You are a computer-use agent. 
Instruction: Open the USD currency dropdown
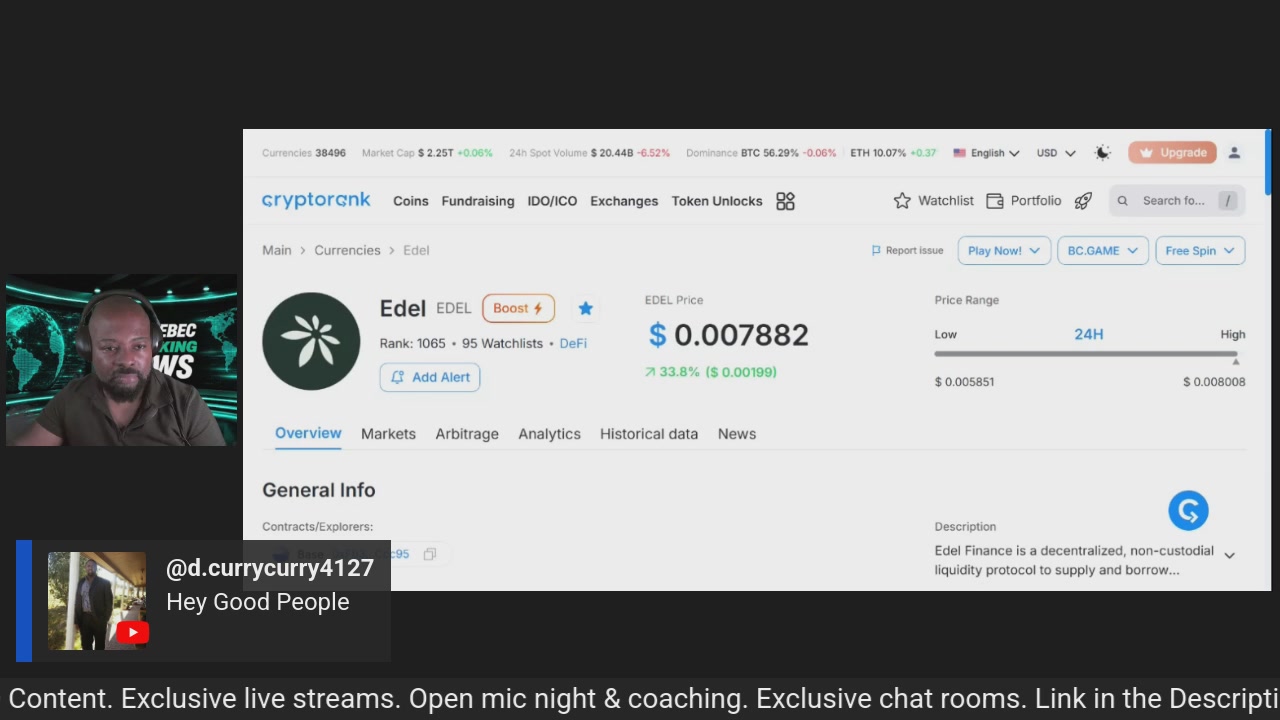pos(1056,153)
